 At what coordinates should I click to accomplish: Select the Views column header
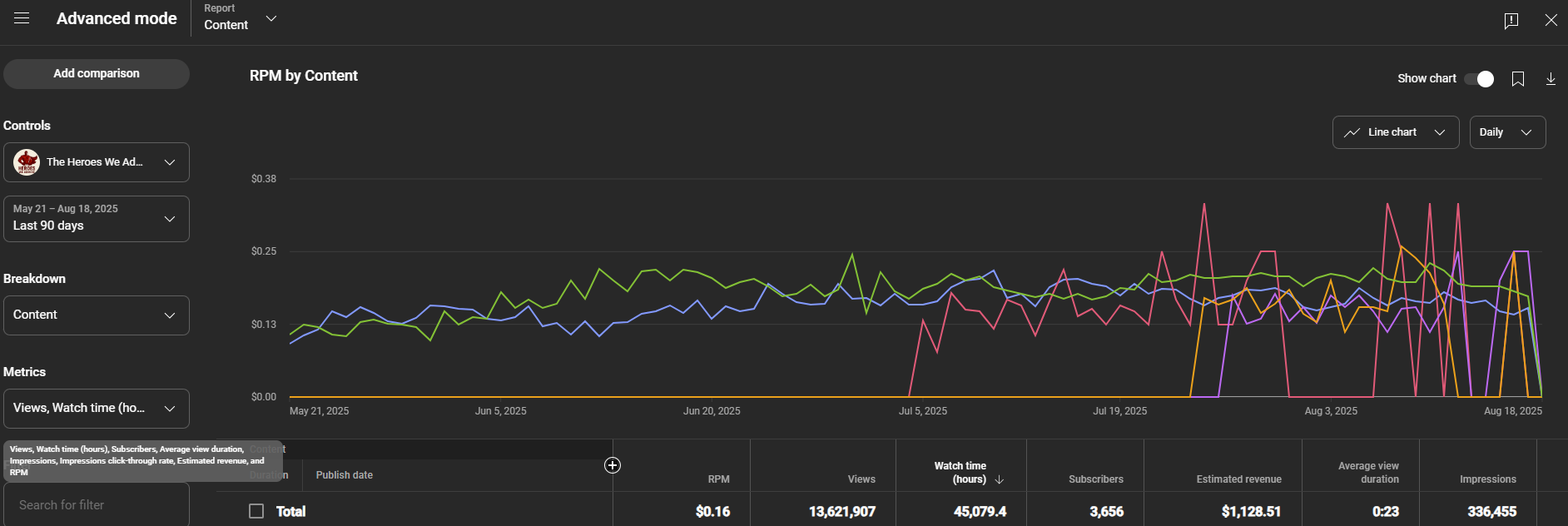(861, 479)
